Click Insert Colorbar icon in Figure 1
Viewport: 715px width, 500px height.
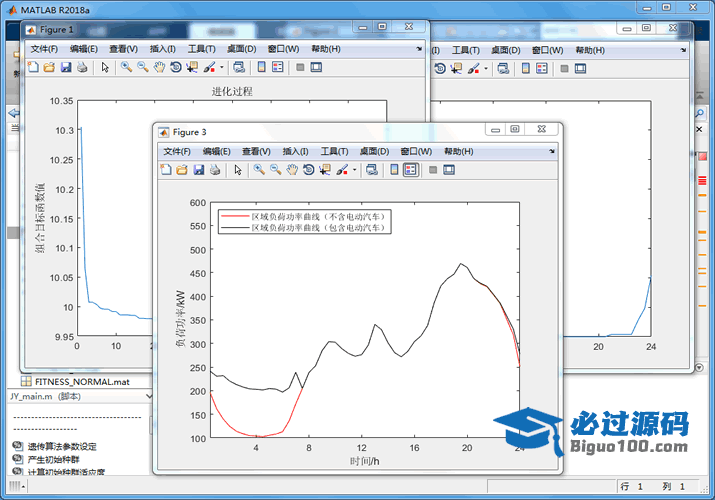[262, 67]
